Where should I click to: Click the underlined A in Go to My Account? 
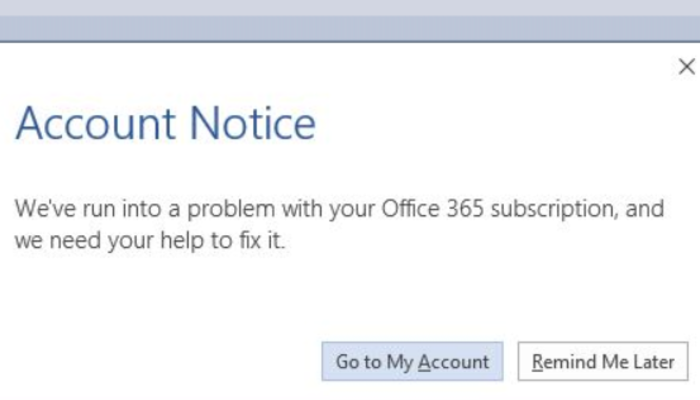pos(425,362)
